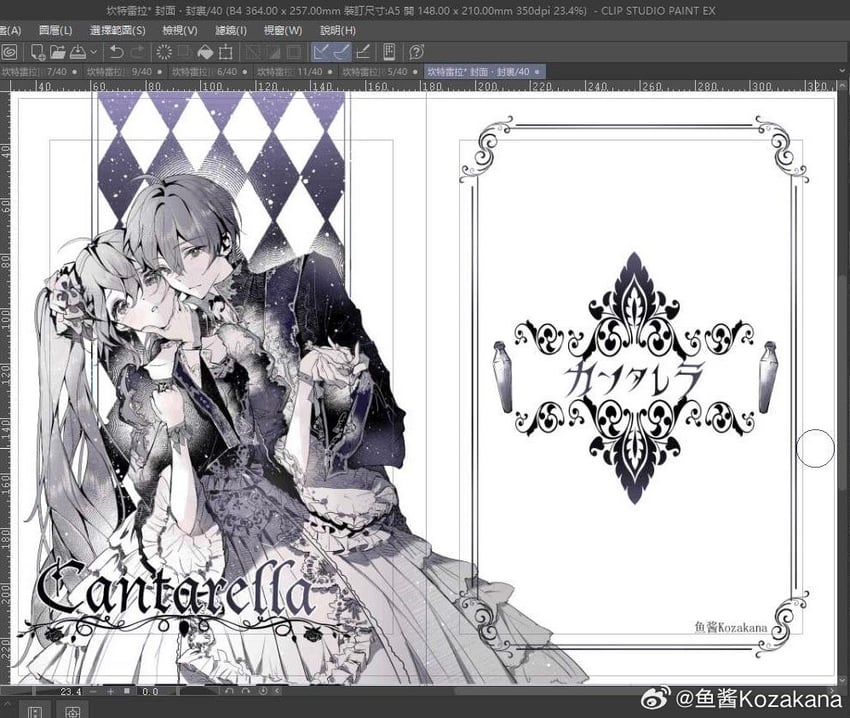This screenshot has height=718, width=850.
Task: Open the 選擇範圍(S) Selection menu
Action: pos(118,30)
